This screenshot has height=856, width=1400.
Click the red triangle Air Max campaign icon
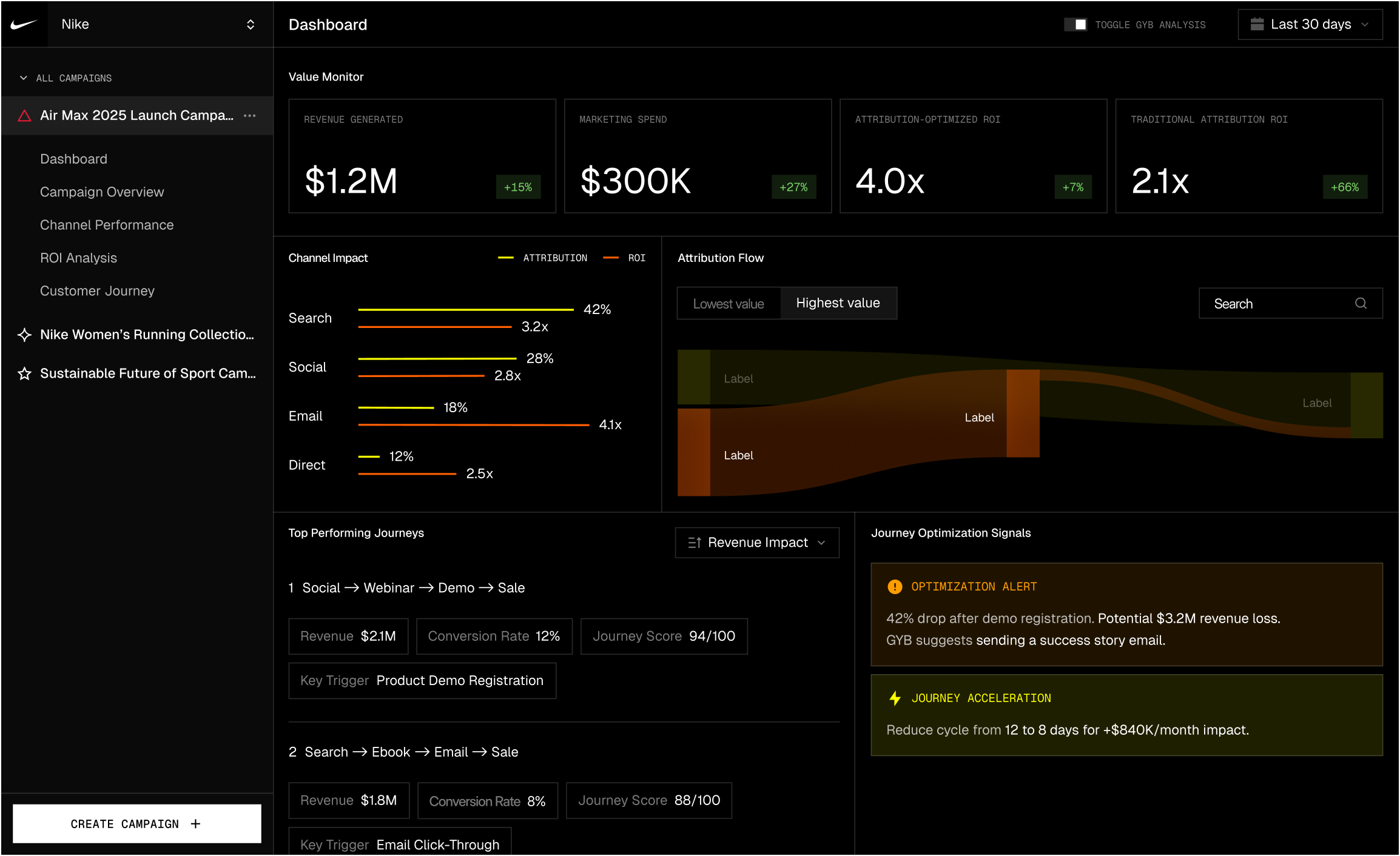(24, 116)
